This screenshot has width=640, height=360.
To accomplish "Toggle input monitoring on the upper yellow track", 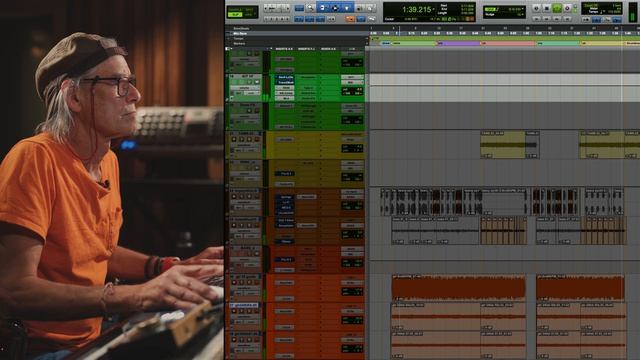I will (242, 139).
